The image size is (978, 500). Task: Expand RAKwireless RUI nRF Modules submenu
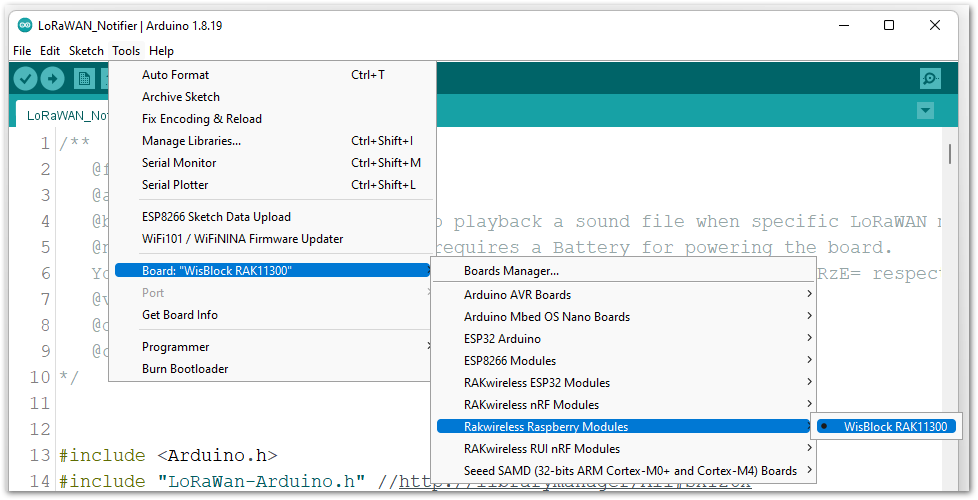624,449
